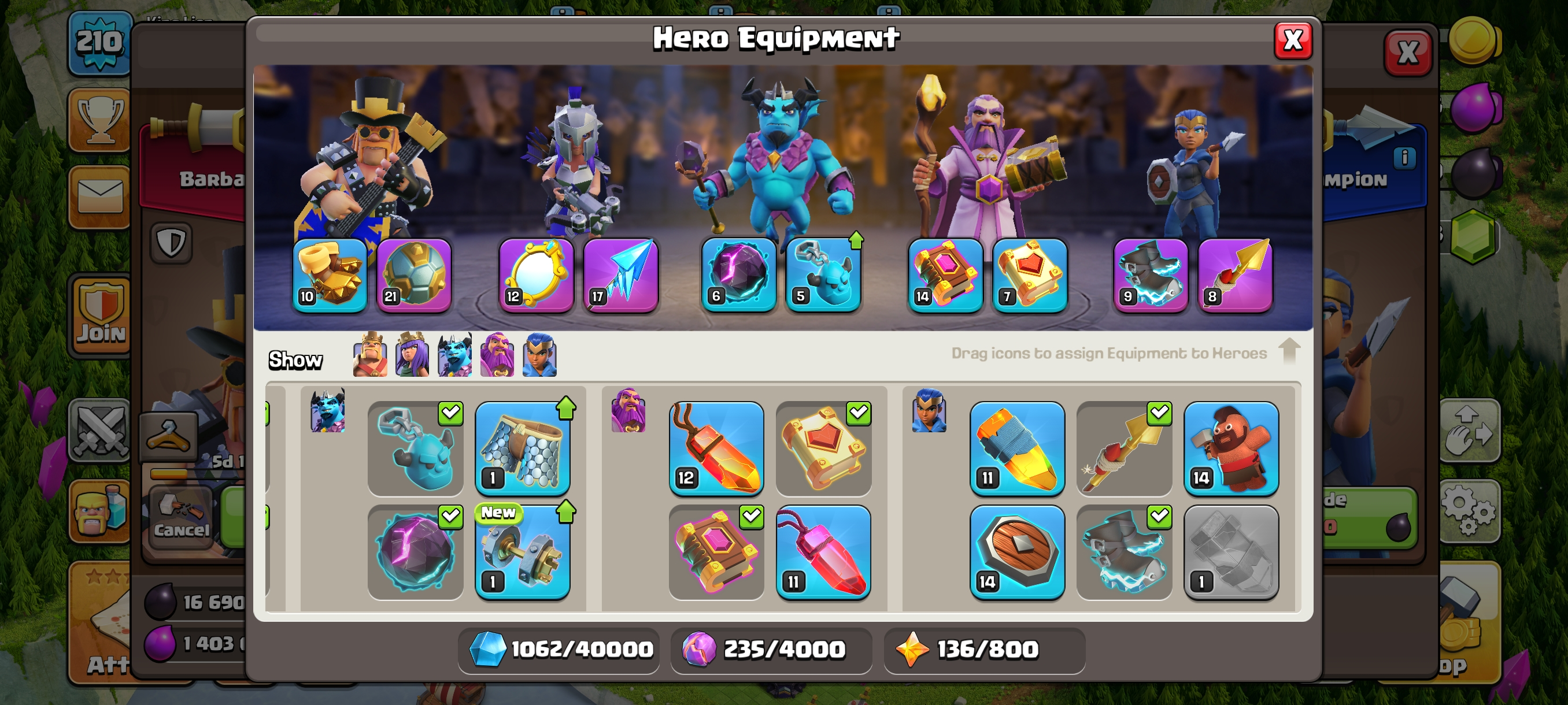1568x705 pixels.
Task: Select the level 14 Royal Gem shield equipment
Action: pos(1017,552)
